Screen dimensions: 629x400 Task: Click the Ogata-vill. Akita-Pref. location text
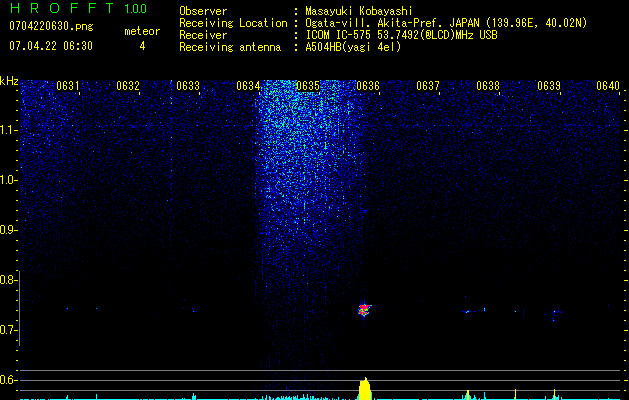446,23
